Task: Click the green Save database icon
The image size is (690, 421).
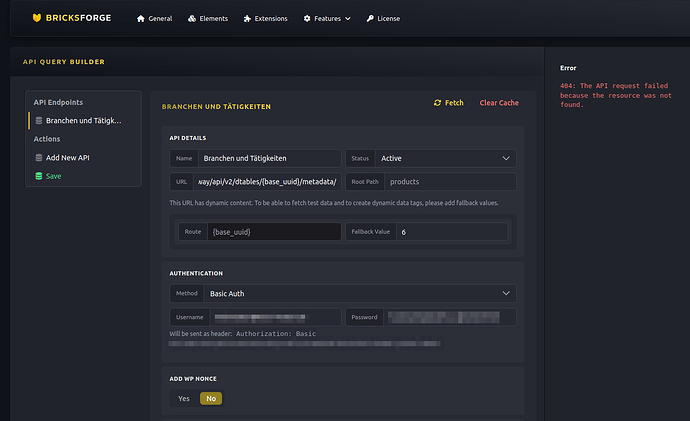Action: (x=39, y=176)
